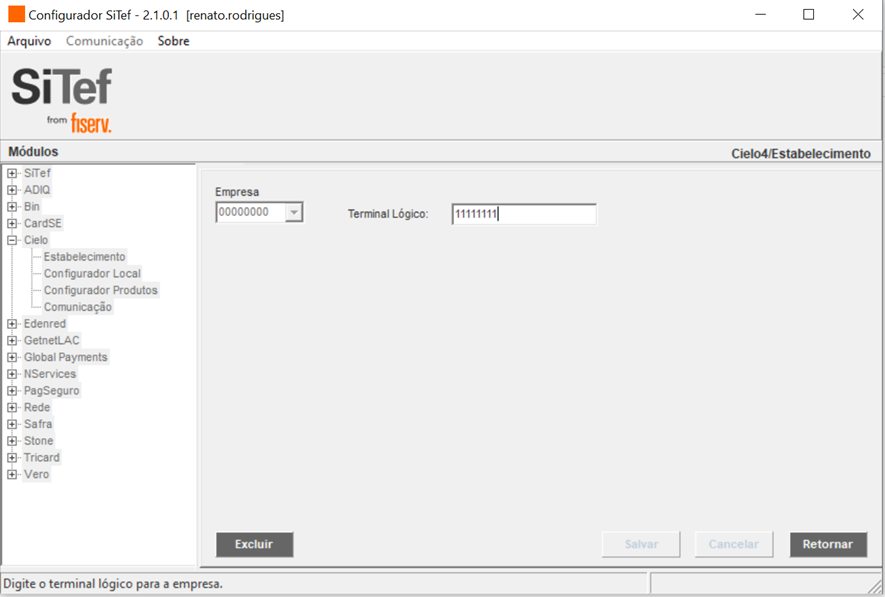Expand the Vero module node
This screenshot has width=885, height=597.
12,475
